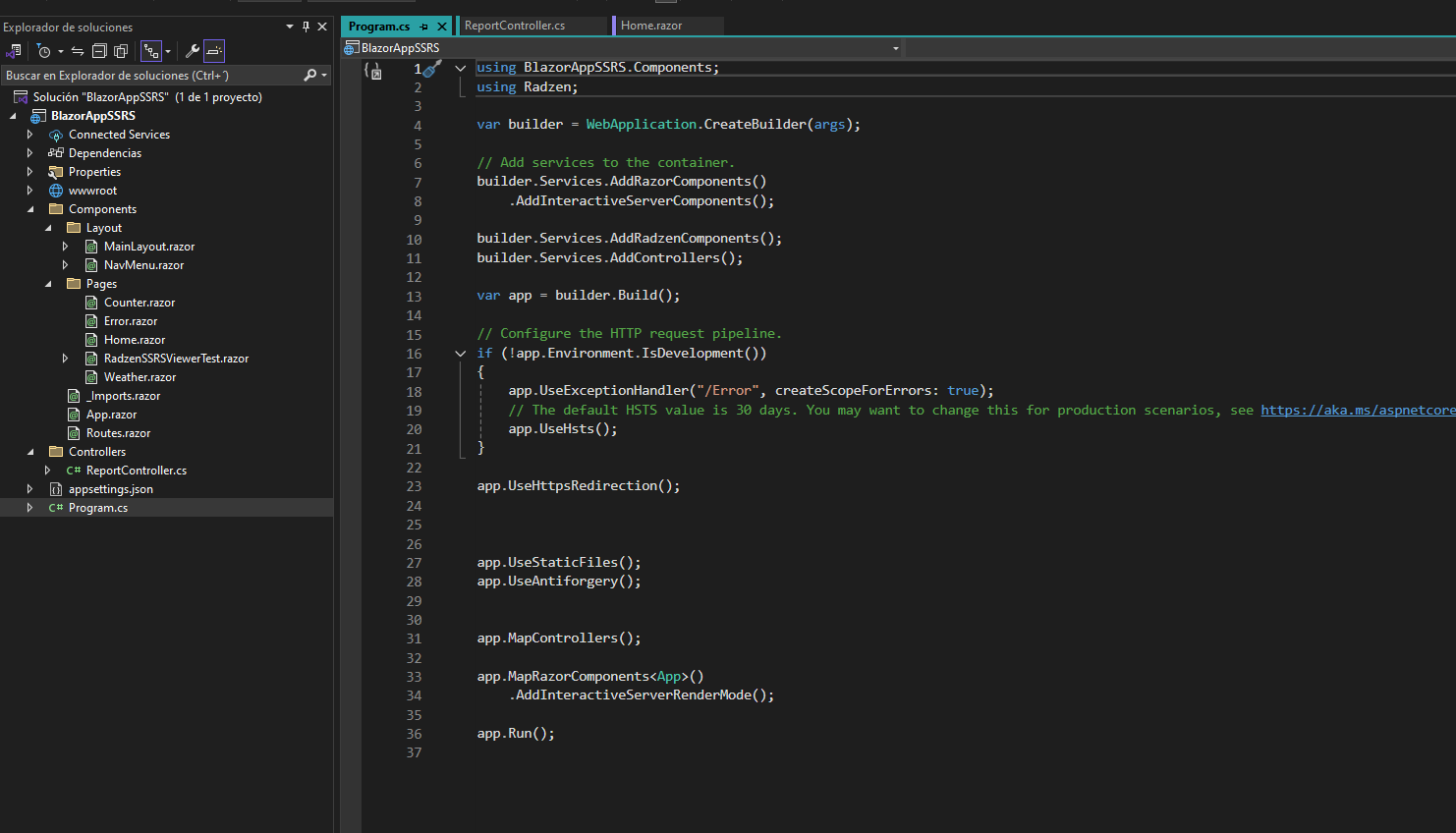Toggle the nested file view button

(x=150, y=51)
